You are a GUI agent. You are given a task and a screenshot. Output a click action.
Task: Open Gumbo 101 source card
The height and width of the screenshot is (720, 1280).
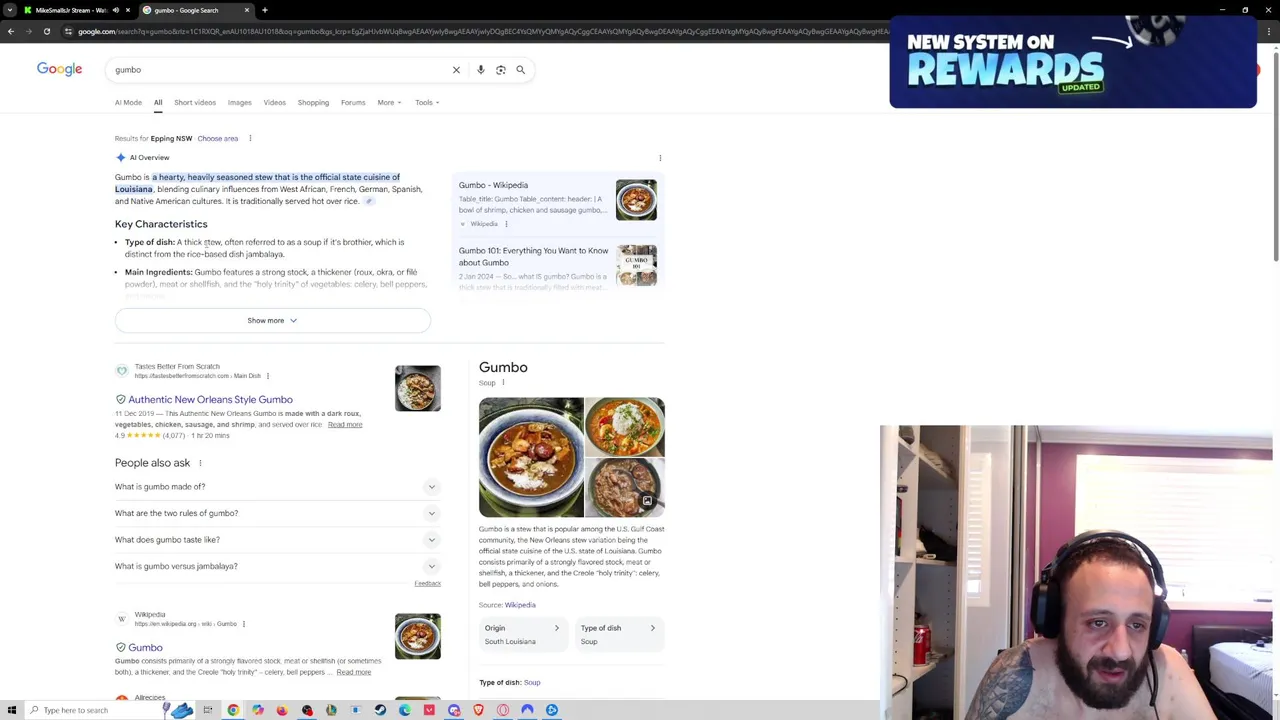(x=557, y=267)
